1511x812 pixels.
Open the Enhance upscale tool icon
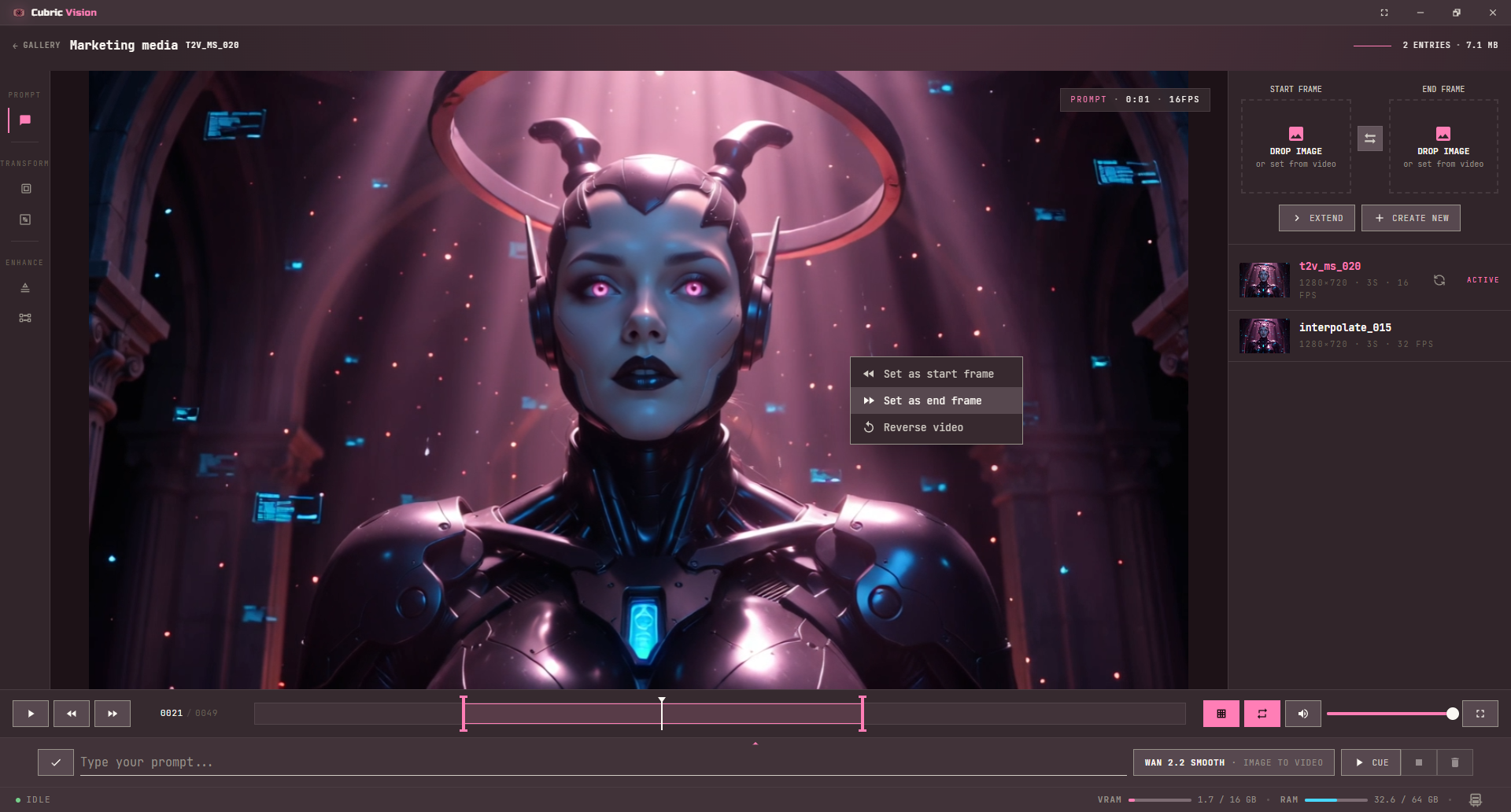click(25, 288)
